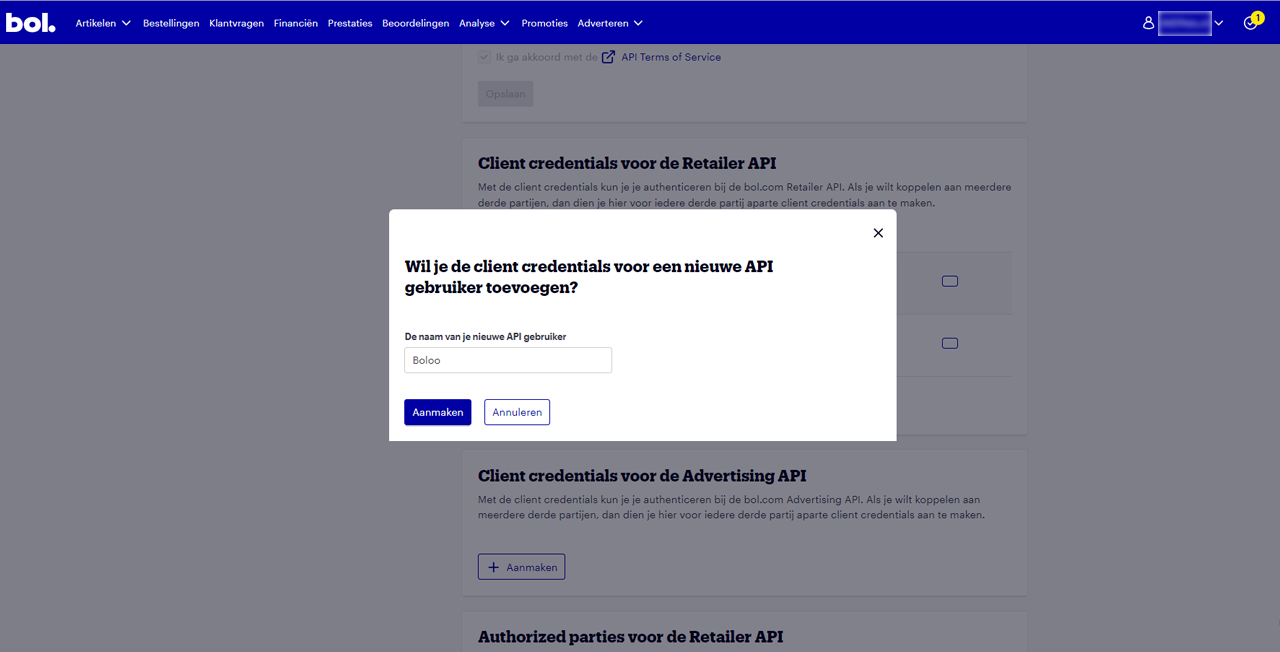Click into the API gebruiker name field
The image size is (1280, 652).
(x=508, y=360)
